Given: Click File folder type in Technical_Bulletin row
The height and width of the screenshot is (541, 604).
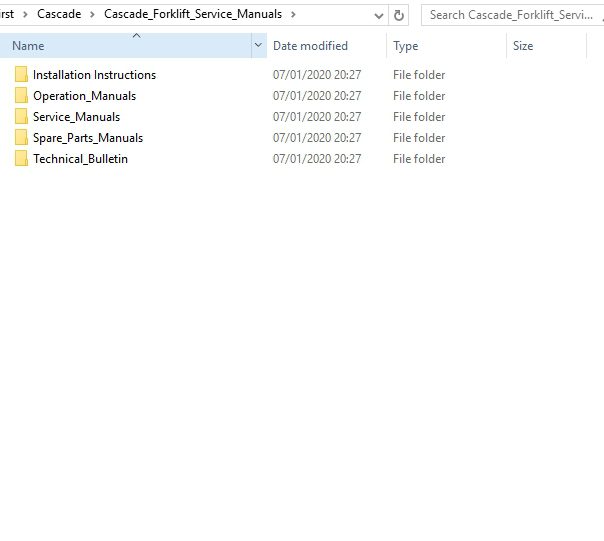Looking at the screenshot, I should [419, 159].
